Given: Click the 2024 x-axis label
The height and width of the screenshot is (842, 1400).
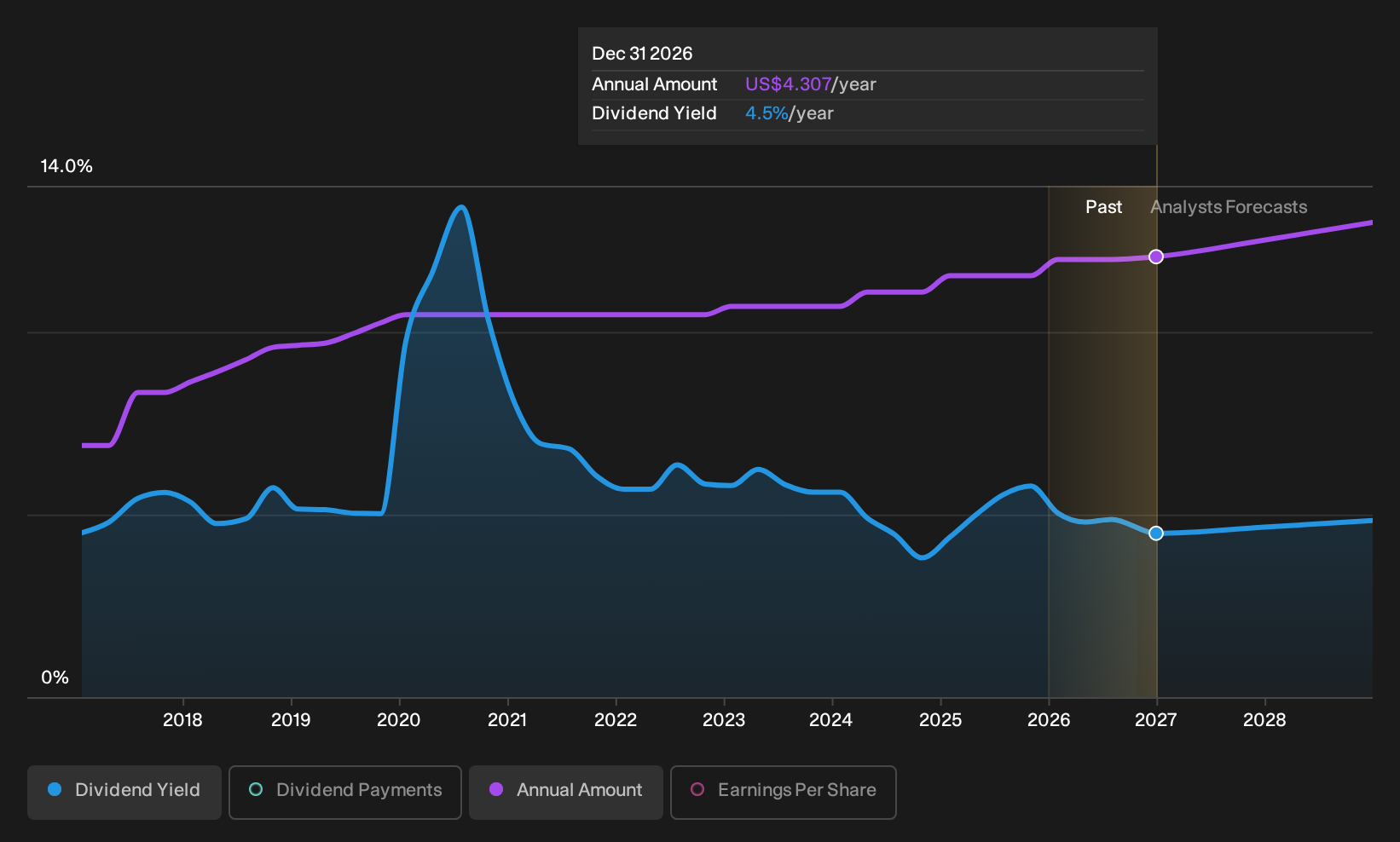Looking at the screenshot, I should coord(831,720).
